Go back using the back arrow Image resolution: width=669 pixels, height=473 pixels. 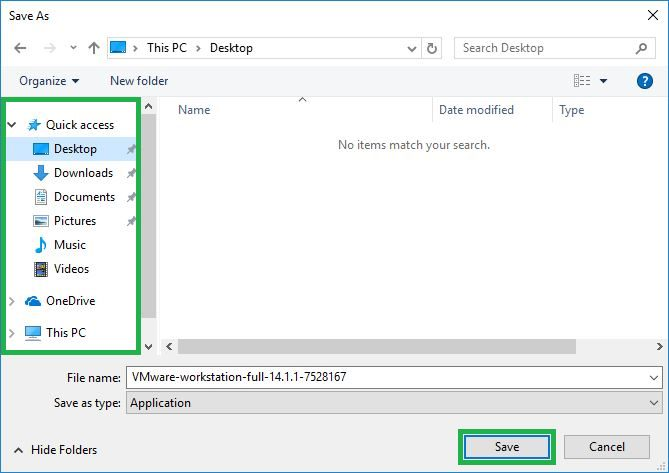20,48
